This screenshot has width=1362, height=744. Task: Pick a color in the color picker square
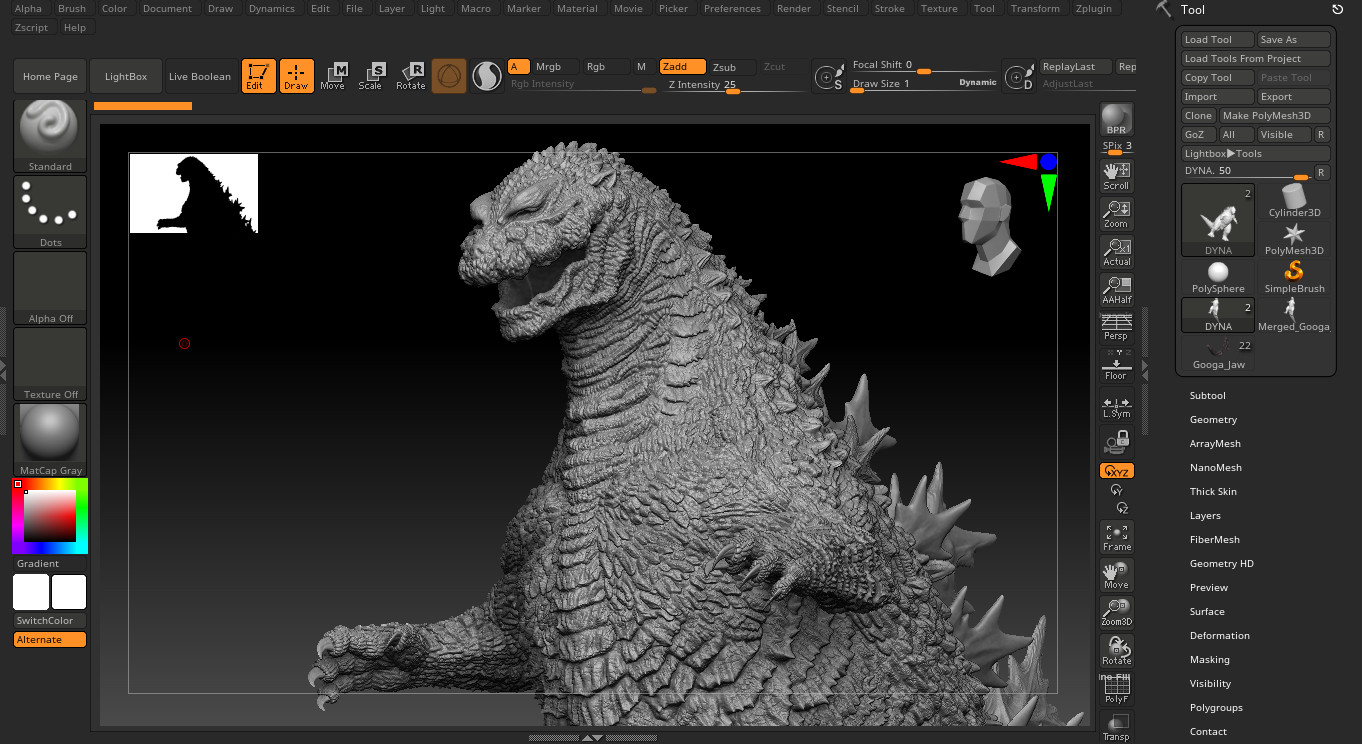(50, 516)
